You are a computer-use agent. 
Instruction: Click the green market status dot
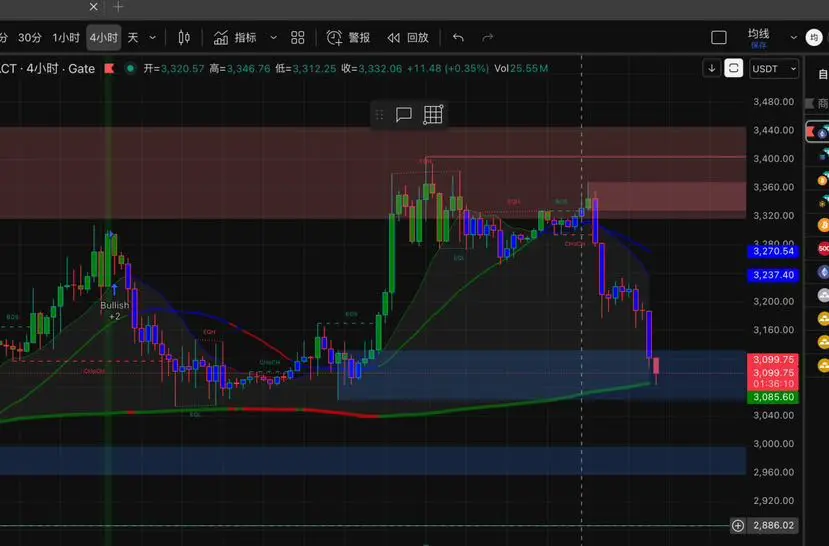(x=130, y=68)
